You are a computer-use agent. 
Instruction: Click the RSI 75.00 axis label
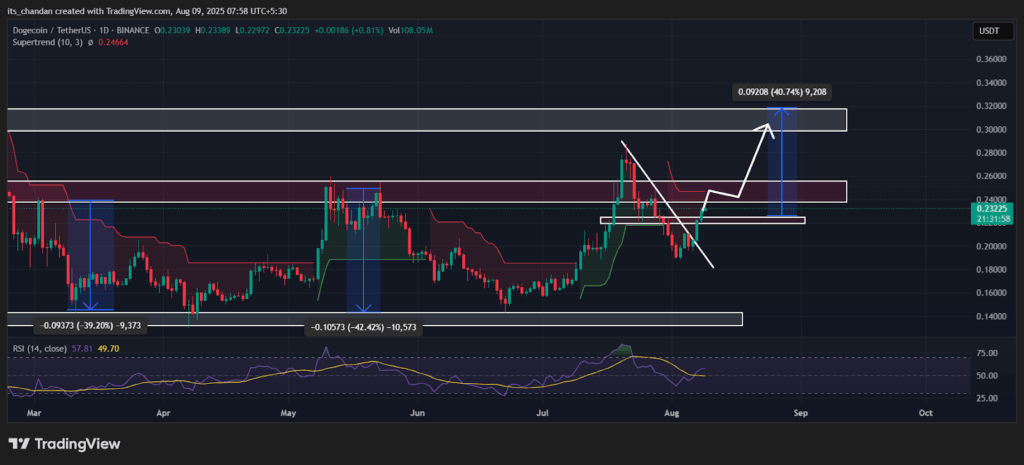(x=987, y=353)
